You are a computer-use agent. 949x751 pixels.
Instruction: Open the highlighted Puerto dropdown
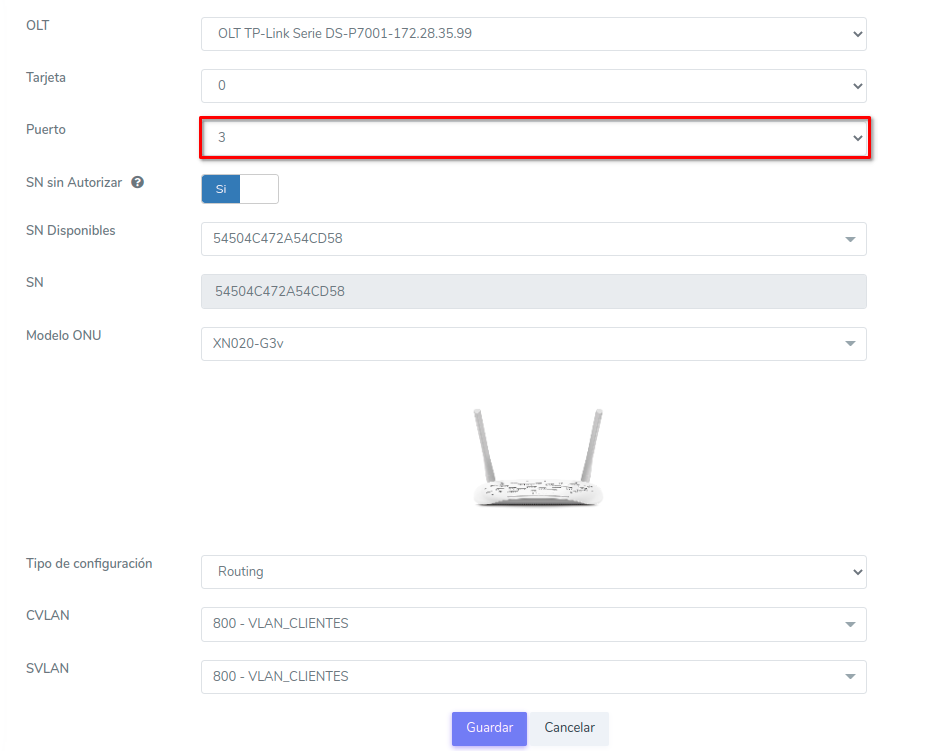[x=533, y=137]
